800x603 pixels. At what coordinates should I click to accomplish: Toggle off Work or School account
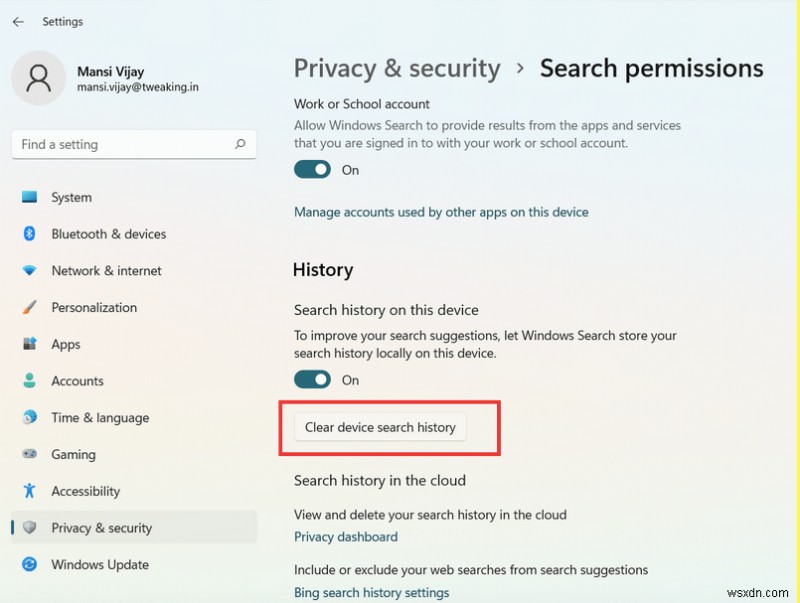[311, 169]
